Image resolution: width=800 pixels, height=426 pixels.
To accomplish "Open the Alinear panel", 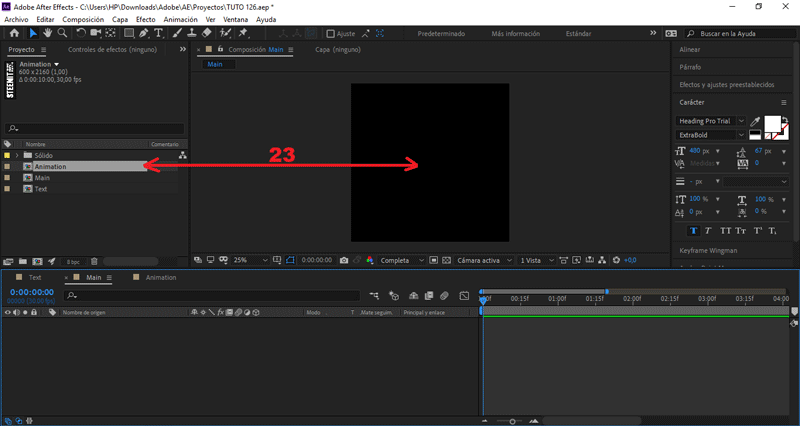I will 690,49.
